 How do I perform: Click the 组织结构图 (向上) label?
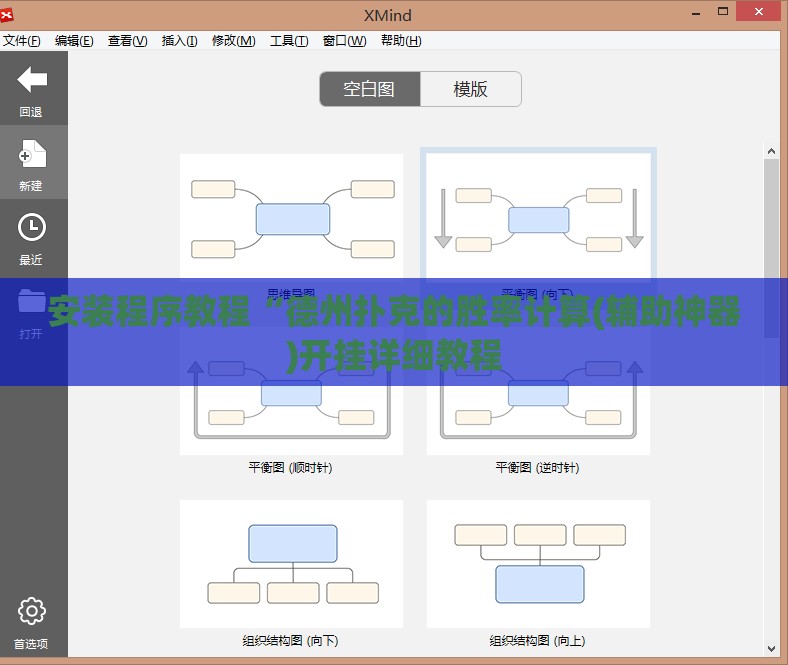pos(537,640)
